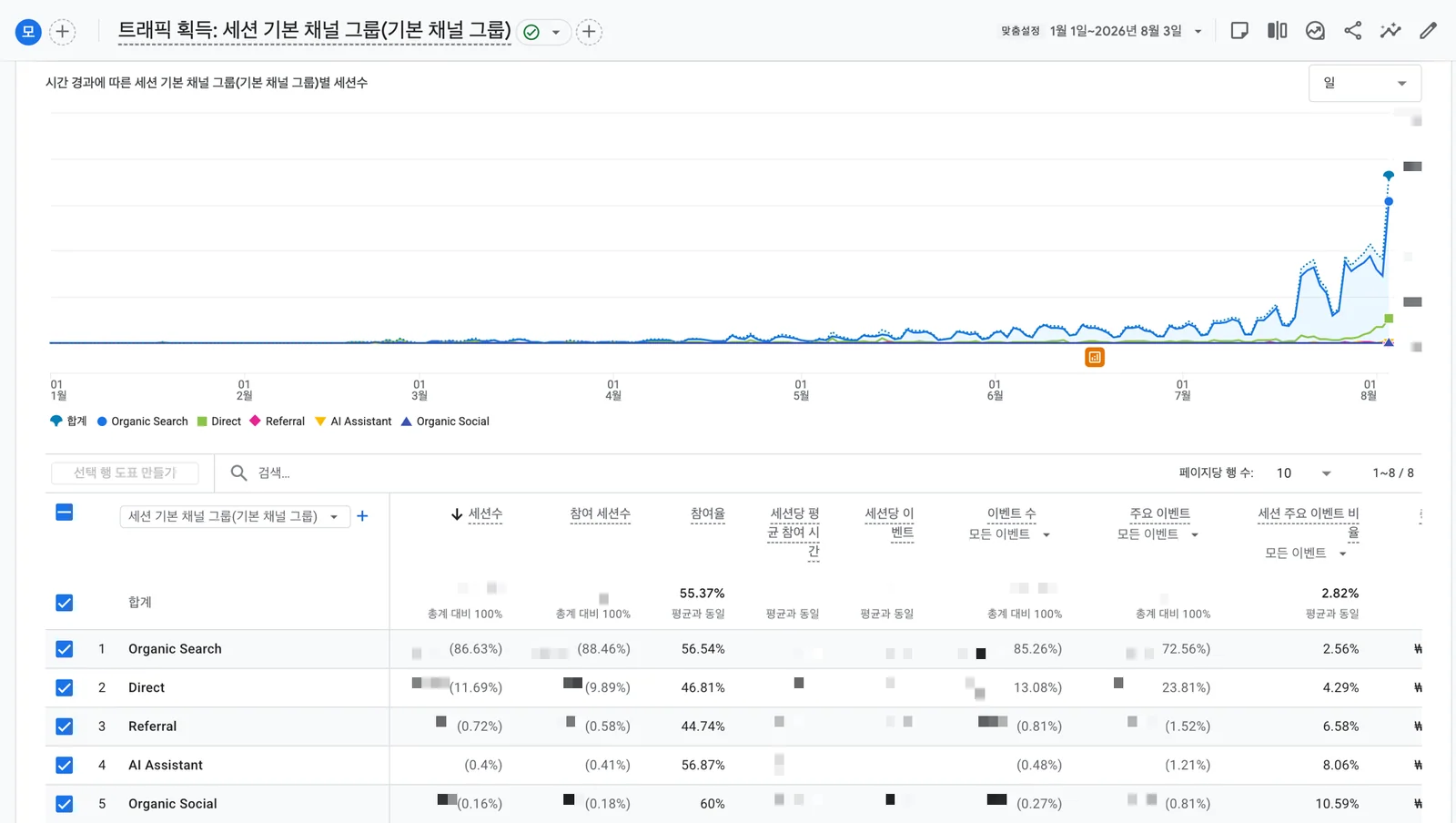
Task: Click the '참여 세션수' column header
Action: click(x=601, y=514)
